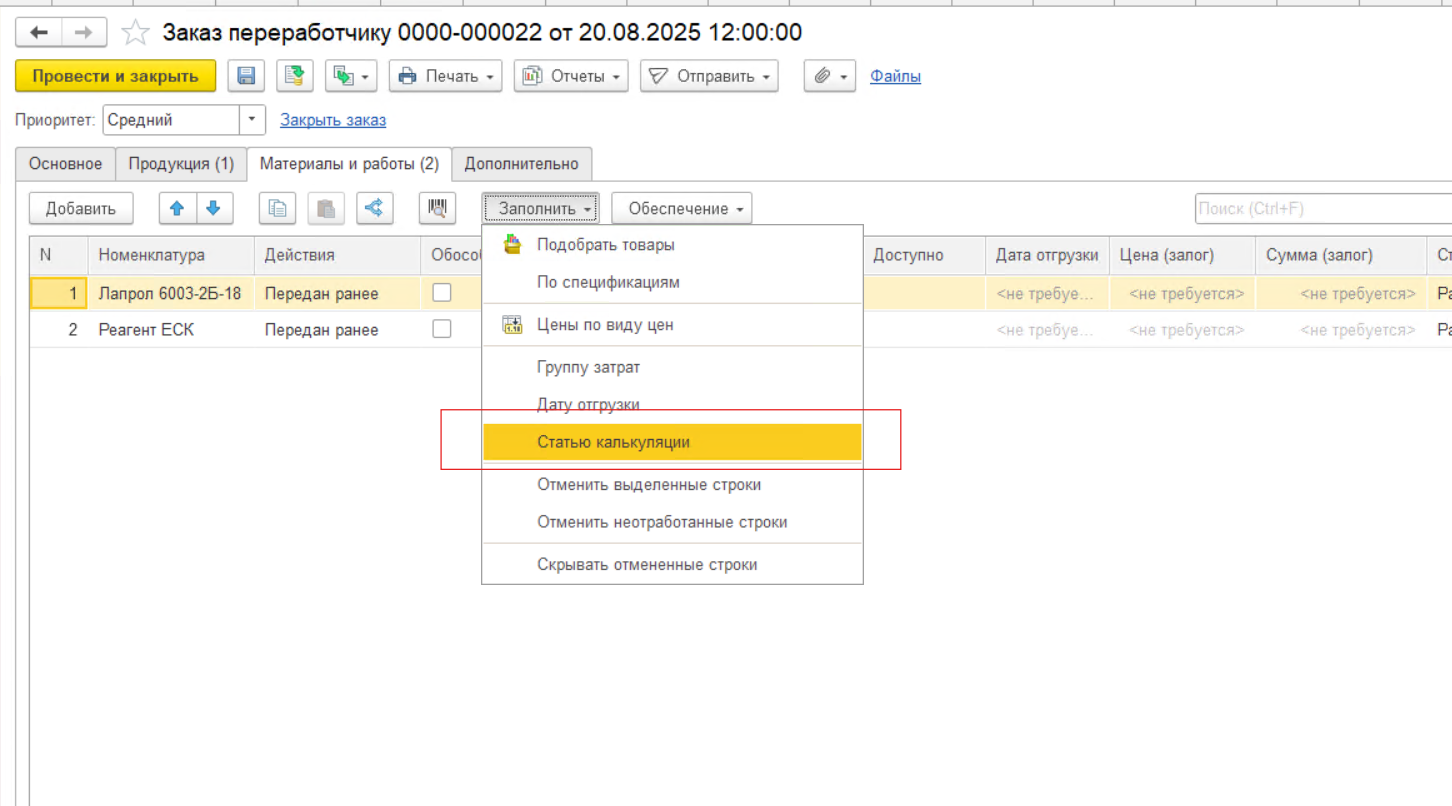Click the Провести и закрыть button

(115, 76)
